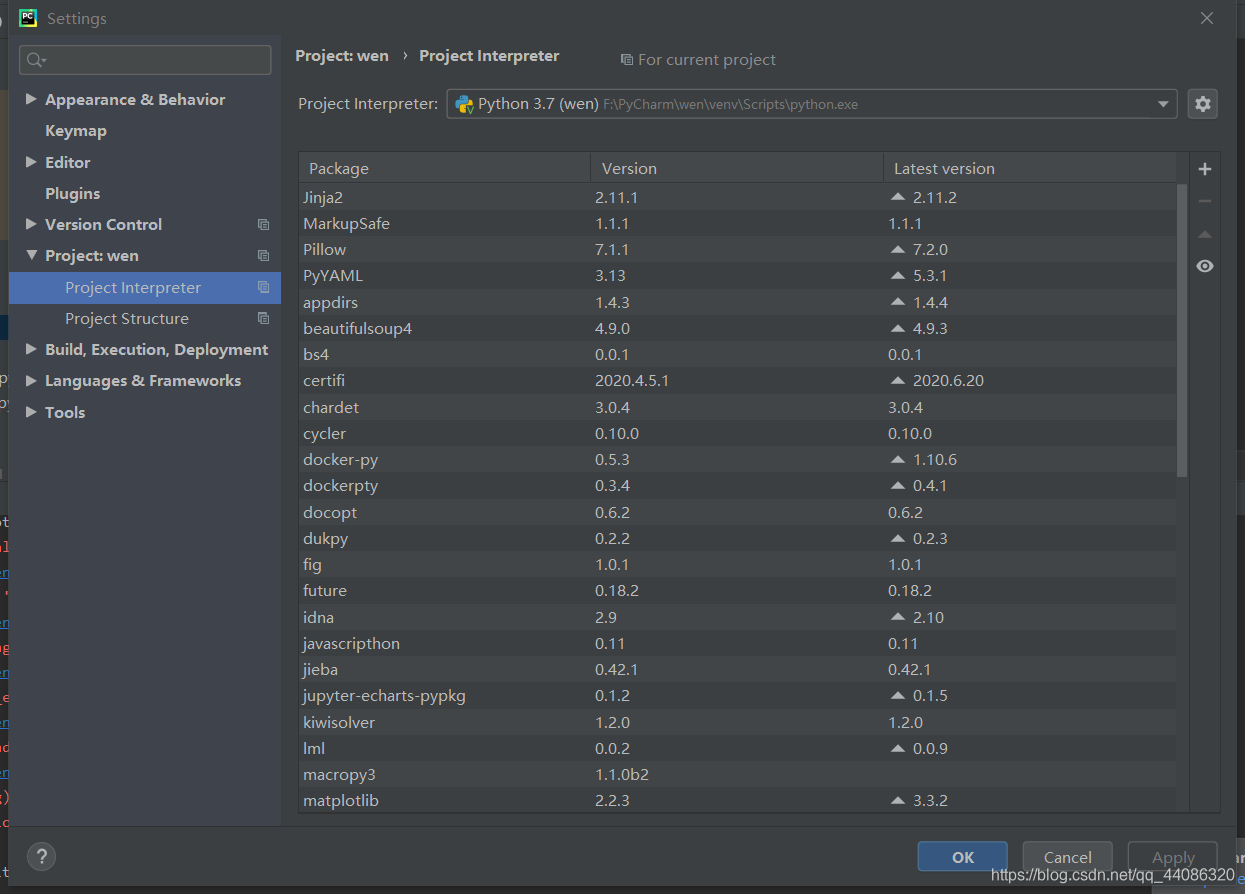This screenshot has width=1245, height=894.
Task: Click upgrade arrow next to matplotlib 3.3.2
Action: pyautogui.click(x=897, y=800)
